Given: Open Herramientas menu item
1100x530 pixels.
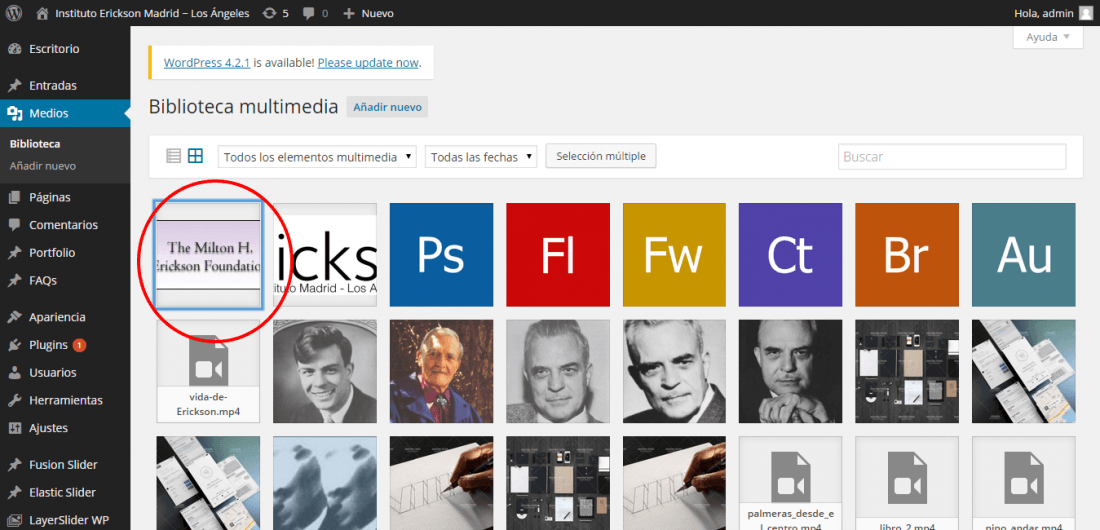Looking at the screenshot, I should tap(66, 400).
